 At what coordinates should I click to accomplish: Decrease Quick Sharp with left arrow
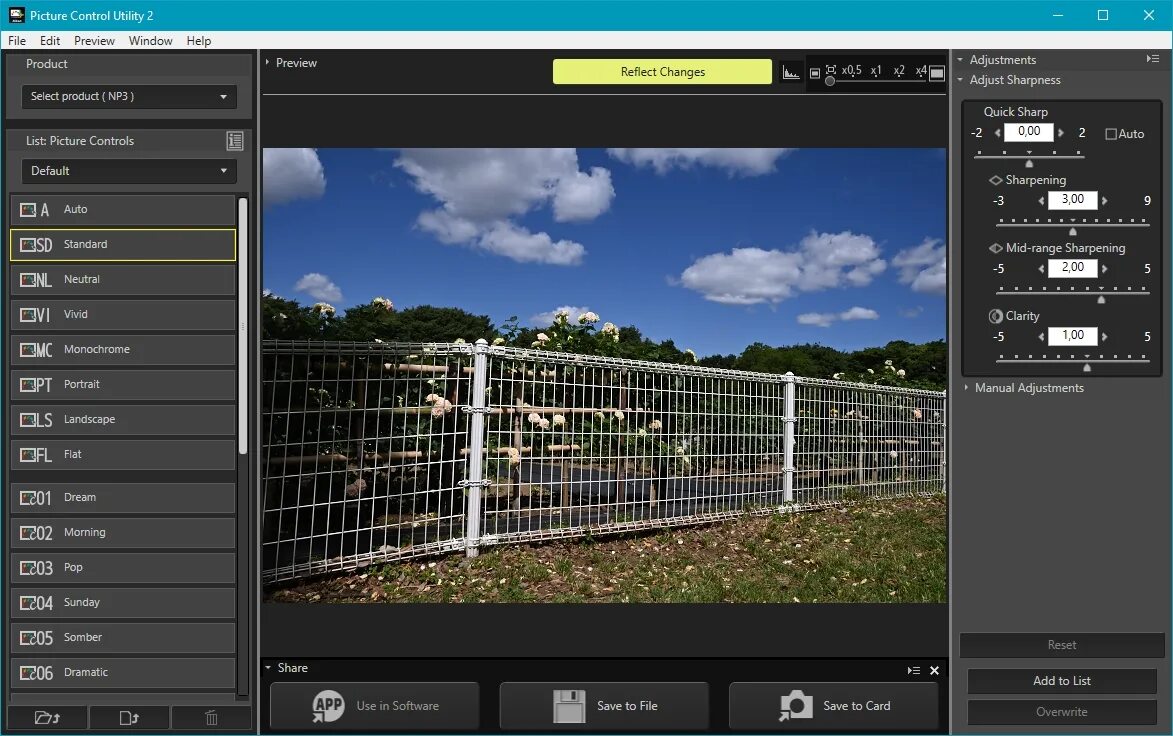tap(997, 132)
